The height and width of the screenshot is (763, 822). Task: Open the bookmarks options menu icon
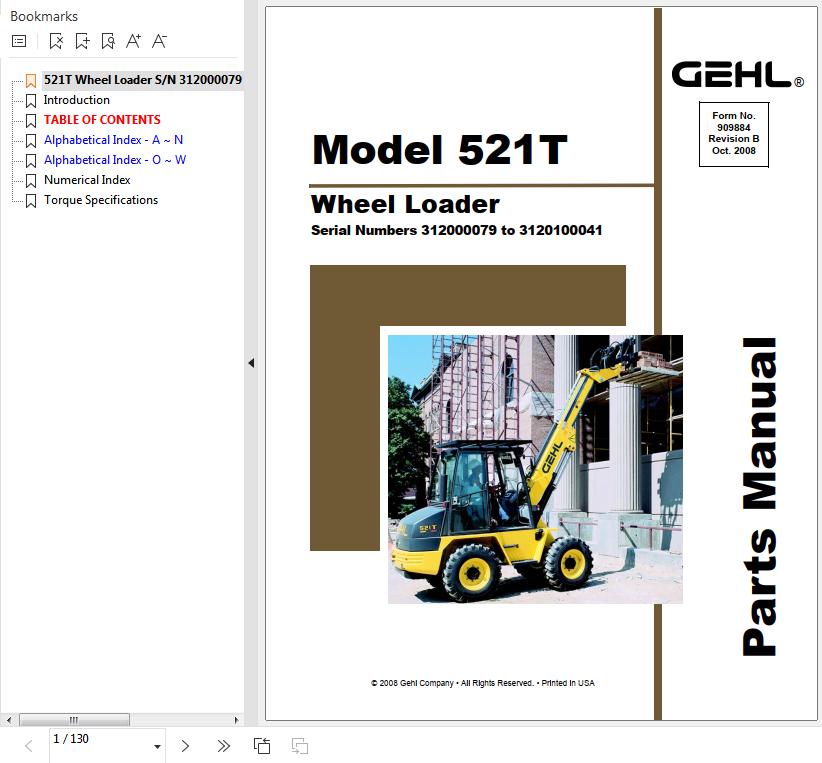point(19,41)
